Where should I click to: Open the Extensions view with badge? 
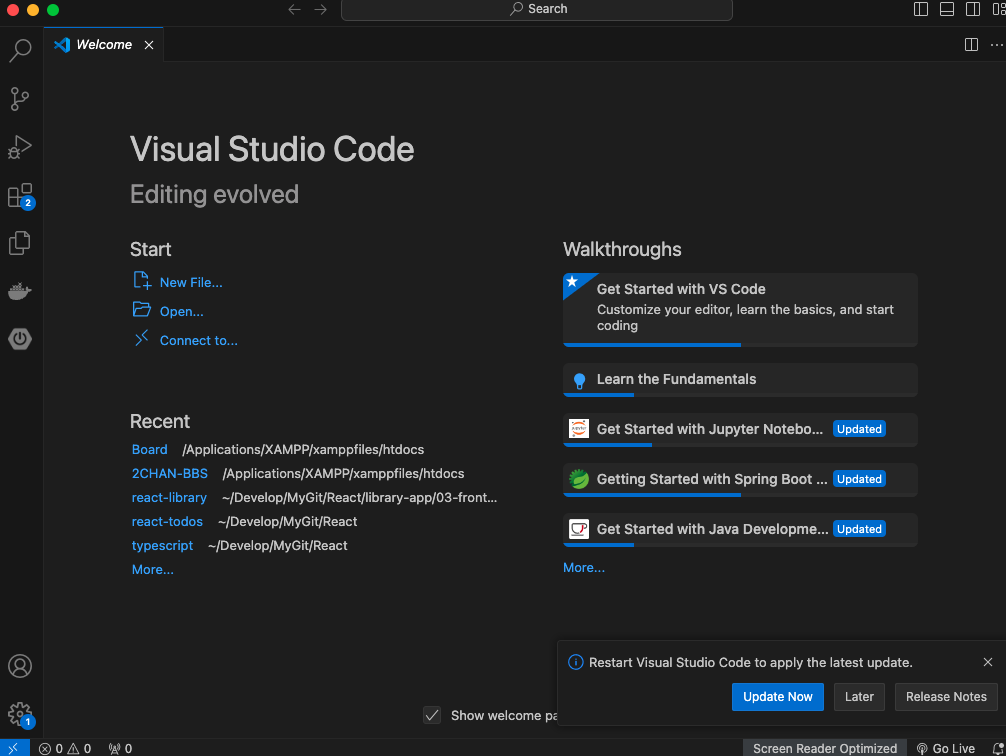20,196
